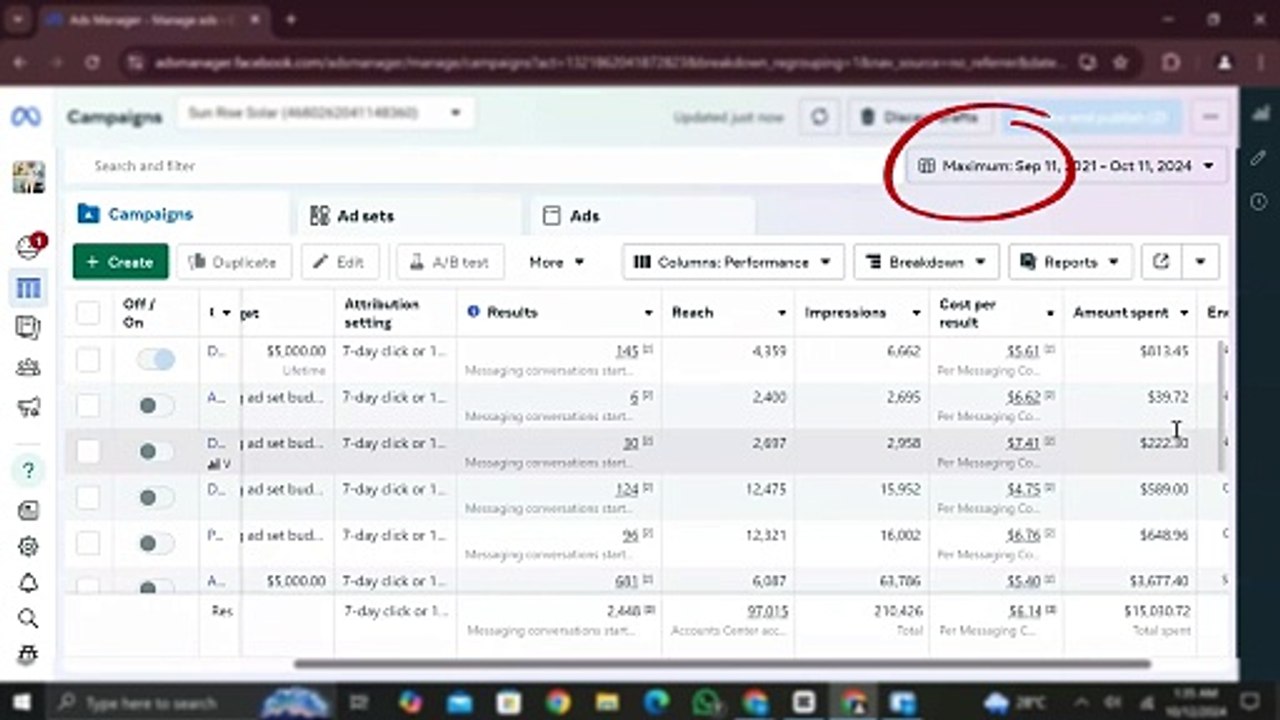The height and width of the screenshot is (720, 1280).
Task: Select the Campaigns table icon in sidebar
Action: [28, 289]
